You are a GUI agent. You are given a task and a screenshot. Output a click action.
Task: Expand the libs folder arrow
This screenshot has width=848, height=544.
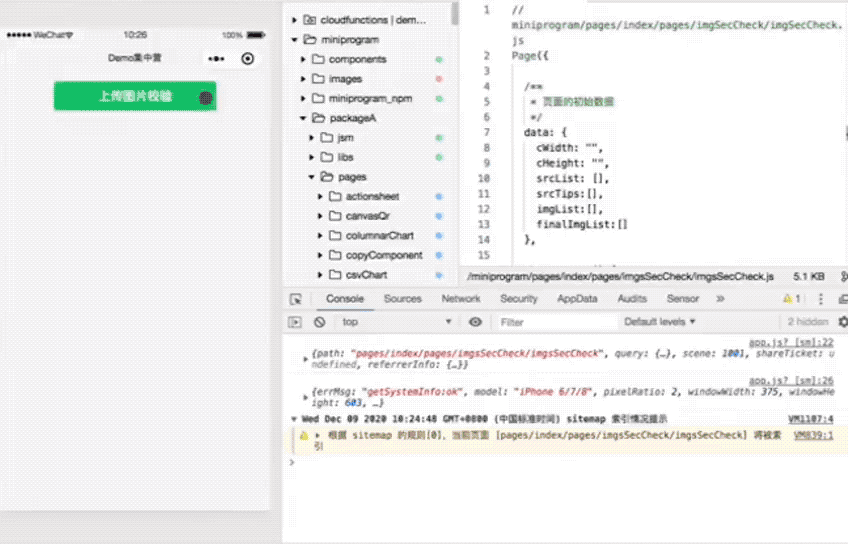coord(312,157)
